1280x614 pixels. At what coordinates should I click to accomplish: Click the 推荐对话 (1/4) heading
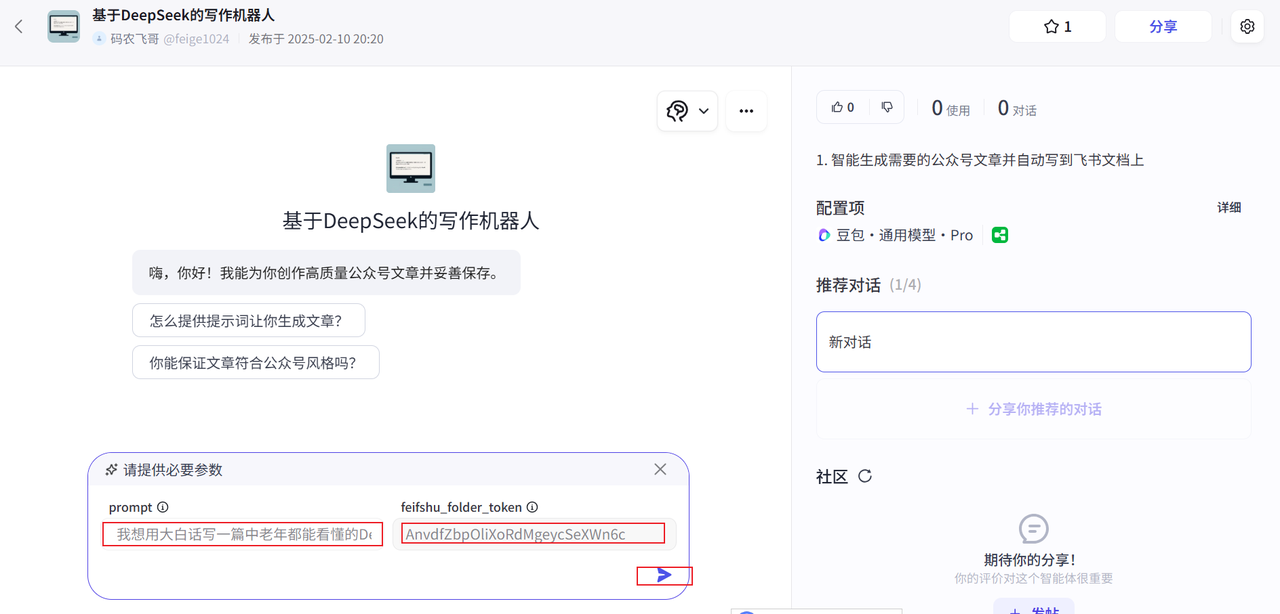(x=868, y=285)
